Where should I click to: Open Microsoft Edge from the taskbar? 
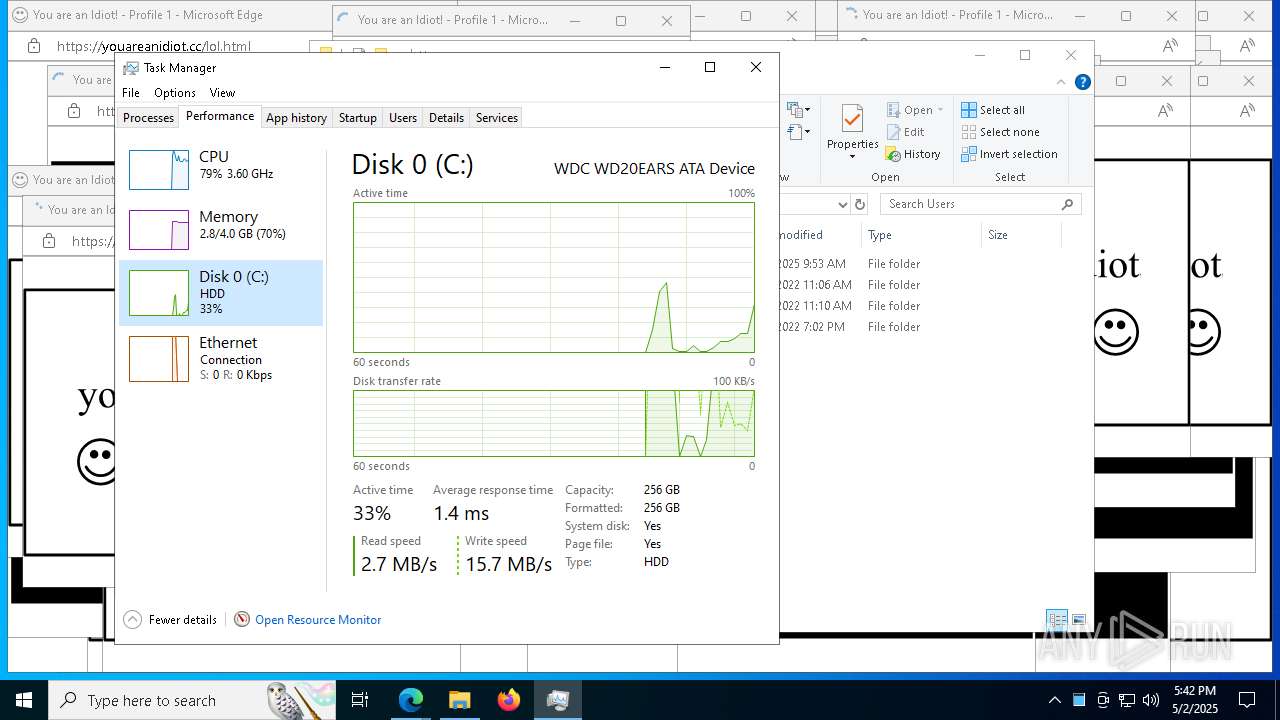click(411, 700)
